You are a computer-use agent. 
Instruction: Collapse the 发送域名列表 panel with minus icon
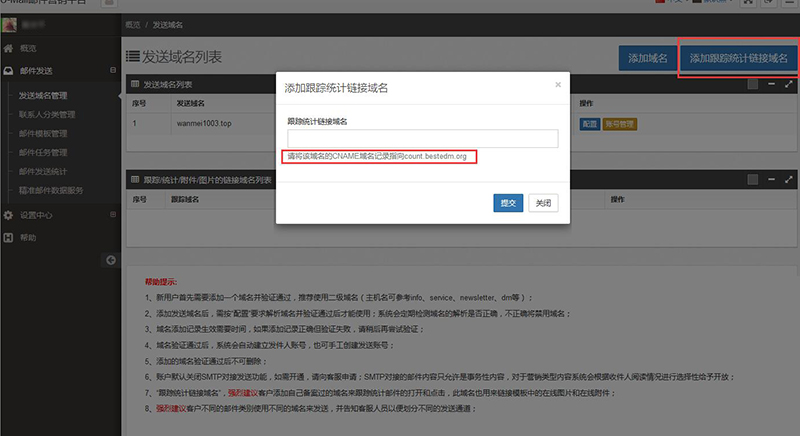[772, 85]
